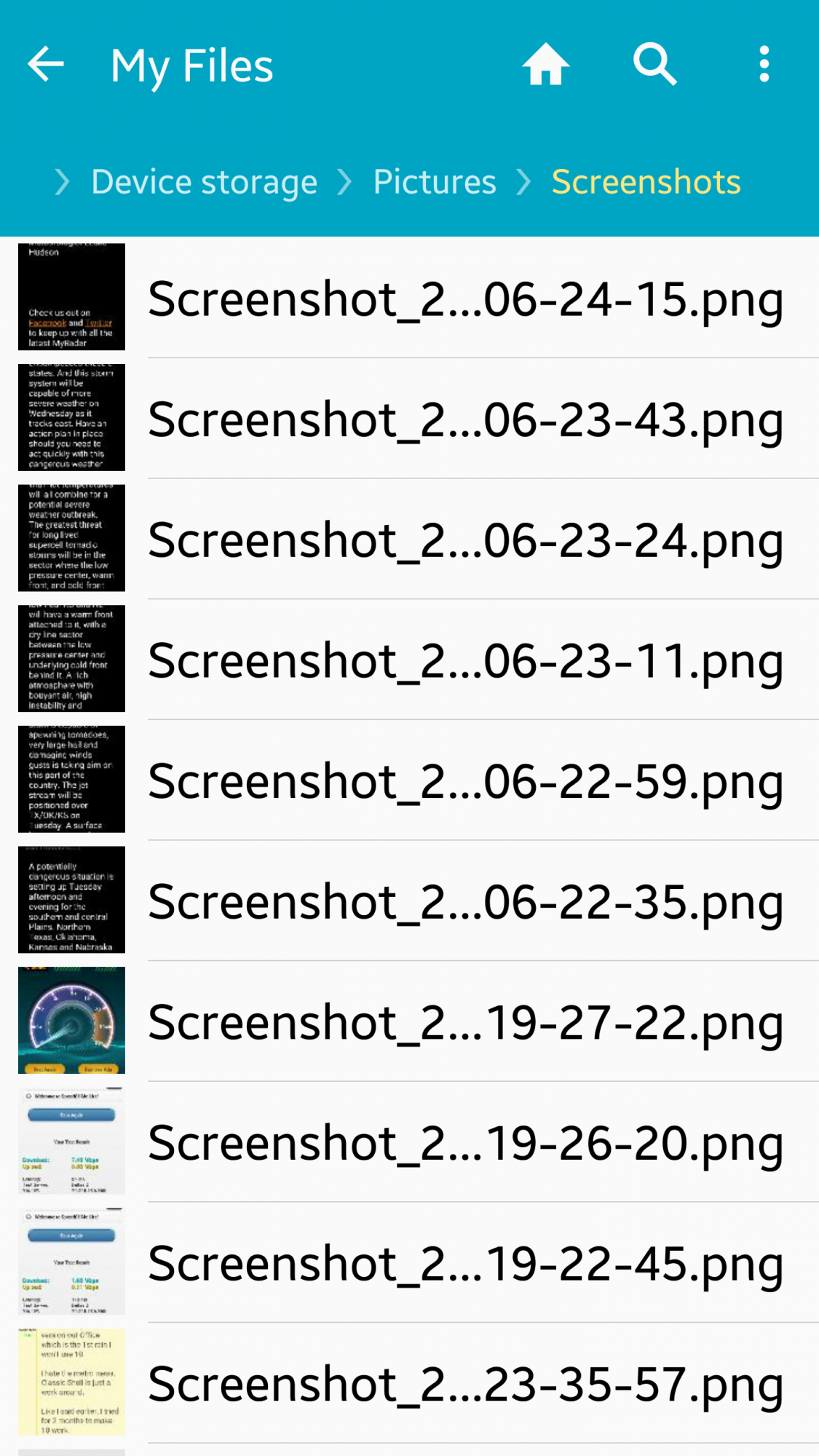Select Screenshots breadcrumb
This screenshot has width=819, height=1456.
tap(646, 182)
